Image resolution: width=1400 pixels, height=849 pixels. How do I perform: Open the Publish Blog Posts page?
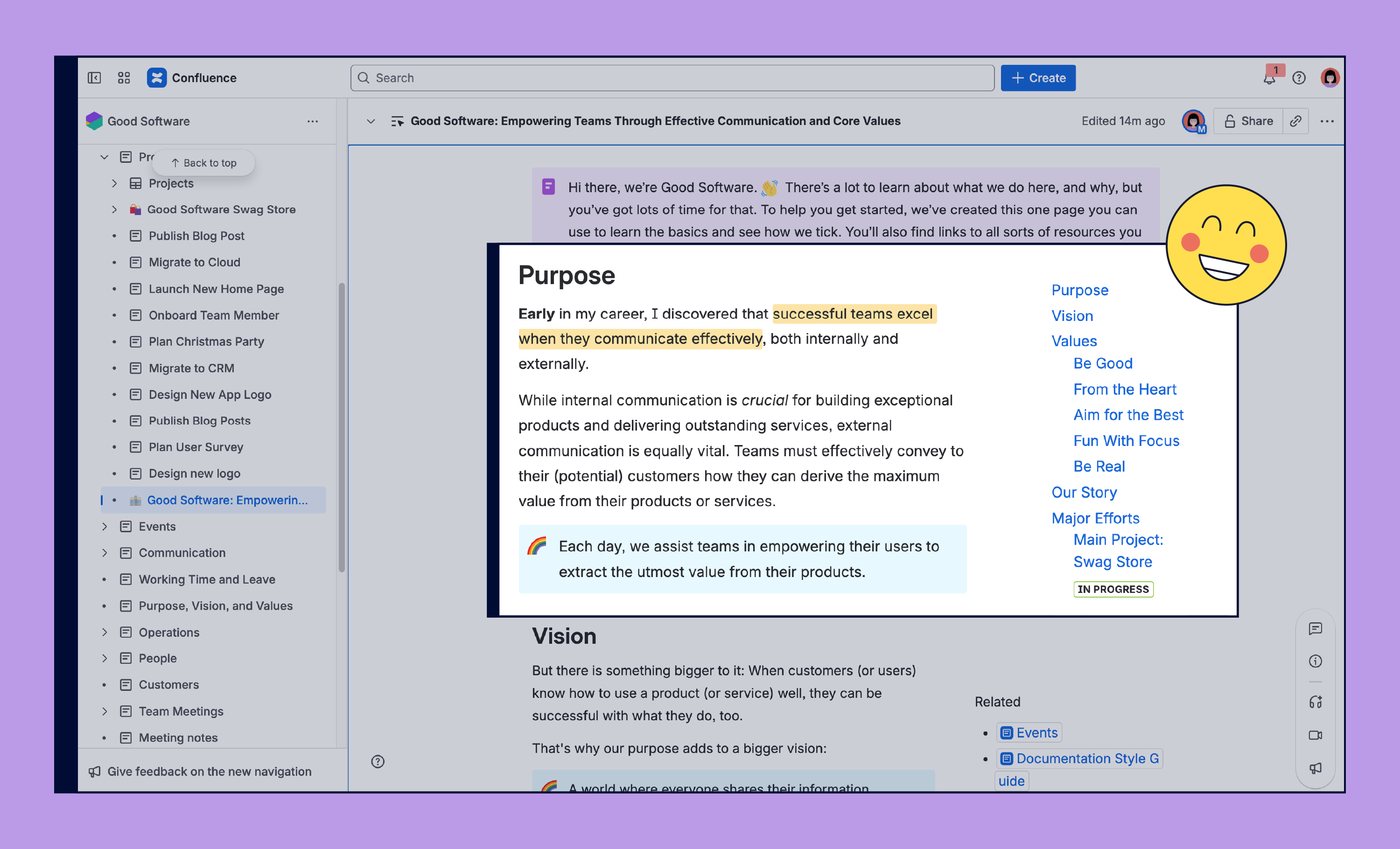tap(199, 421)
